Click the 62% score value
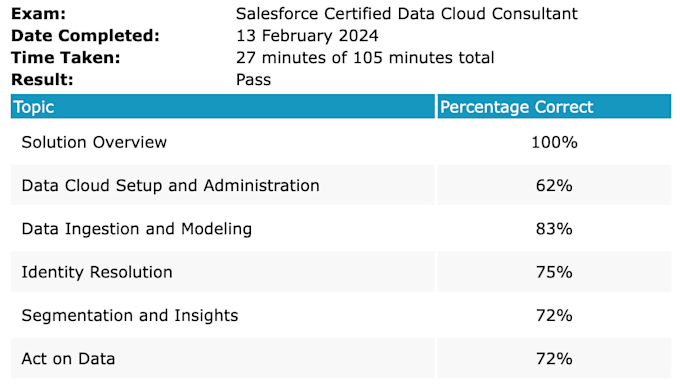The height and width of the screenshot is (389, 680). pos(554,186)
